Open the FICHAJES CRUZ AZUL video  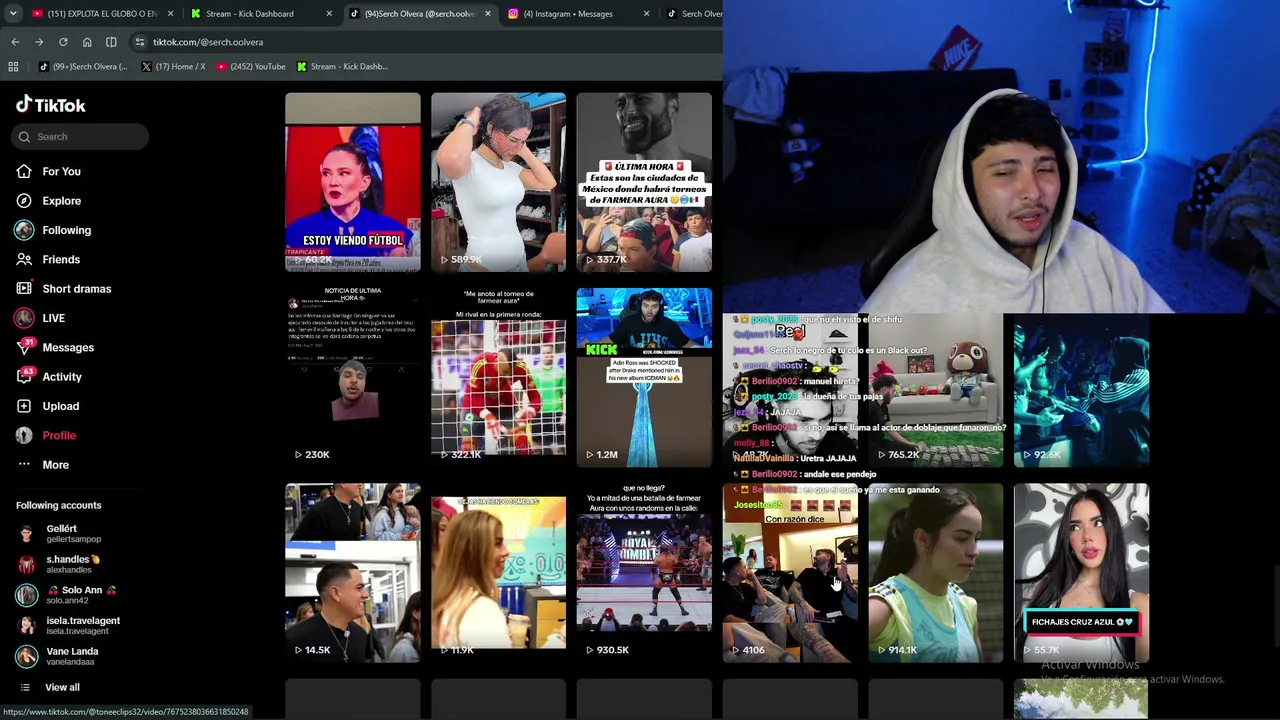coord(1081,573)
